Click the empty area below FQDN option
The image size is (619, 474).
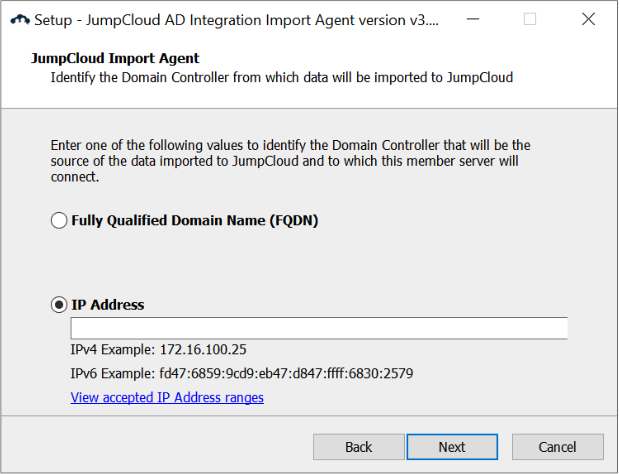300,260
